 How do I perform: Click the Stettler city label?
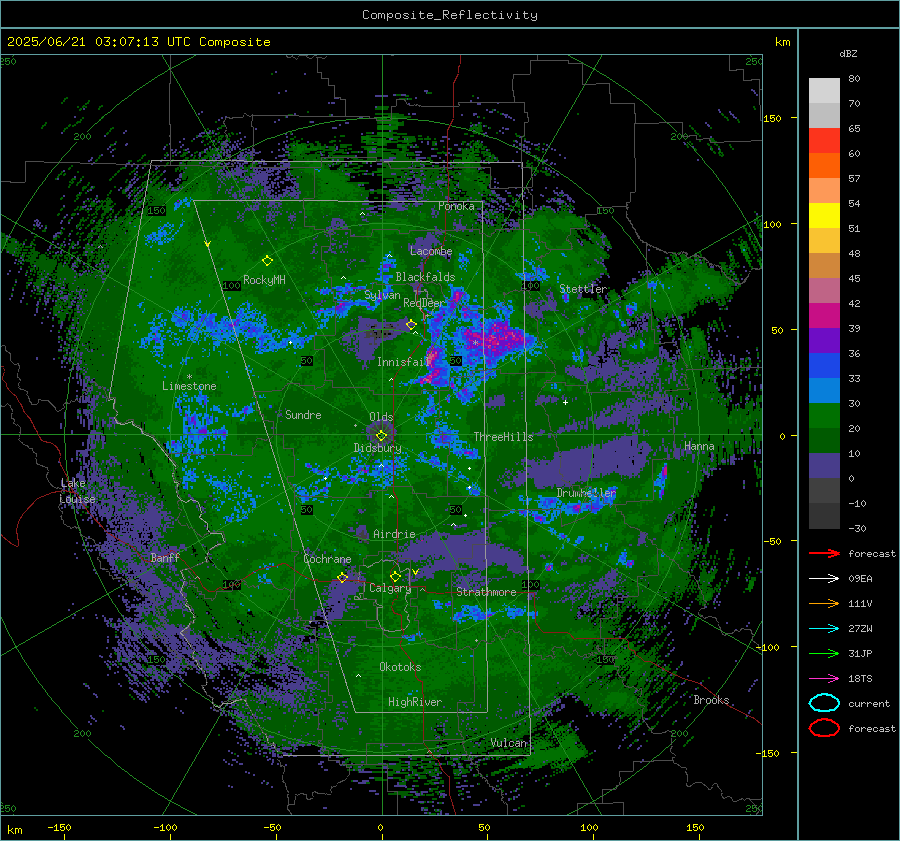[583, 289]
